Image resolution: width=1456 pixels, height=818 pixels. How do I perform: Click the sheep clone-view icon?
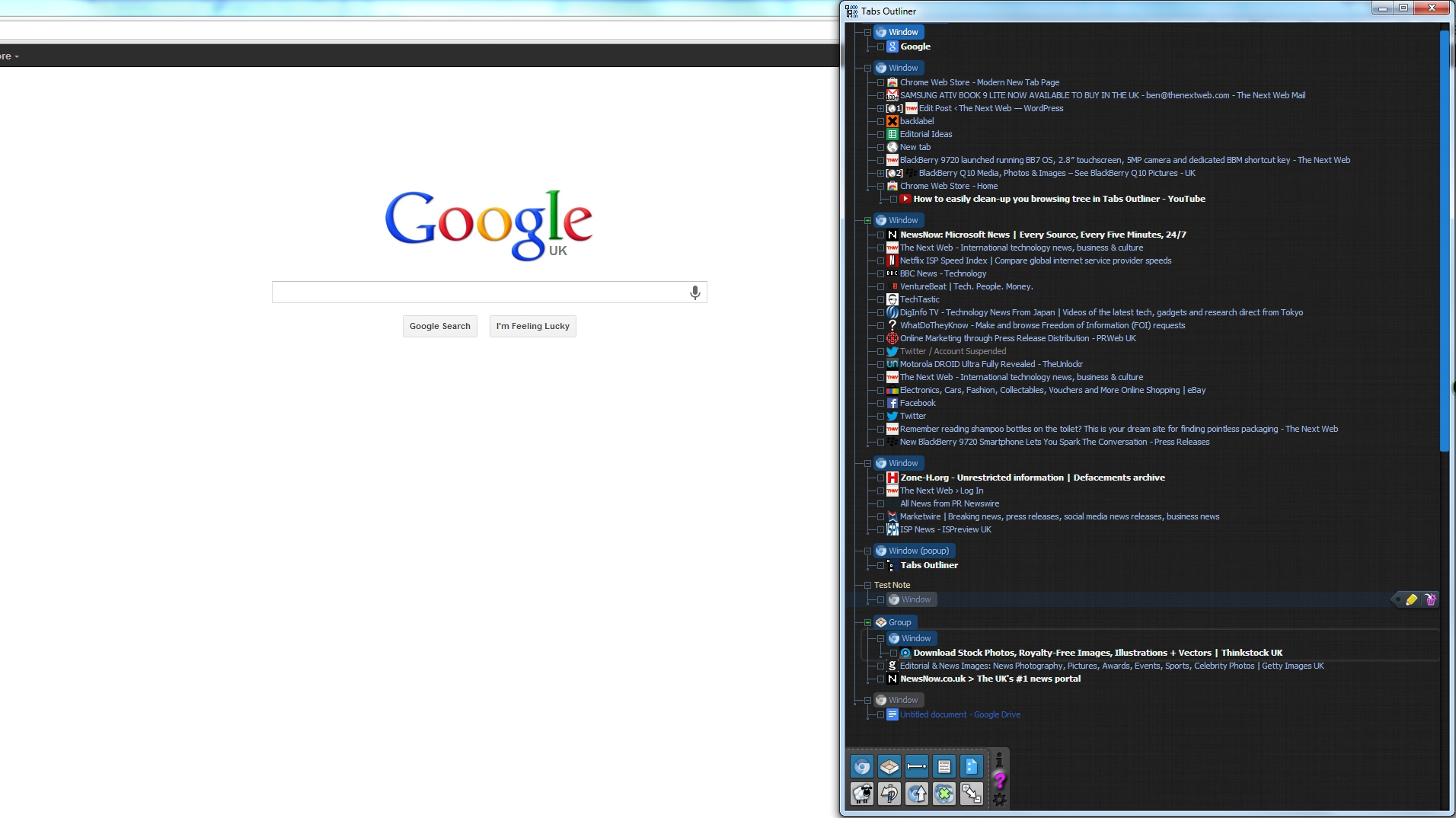862,794
